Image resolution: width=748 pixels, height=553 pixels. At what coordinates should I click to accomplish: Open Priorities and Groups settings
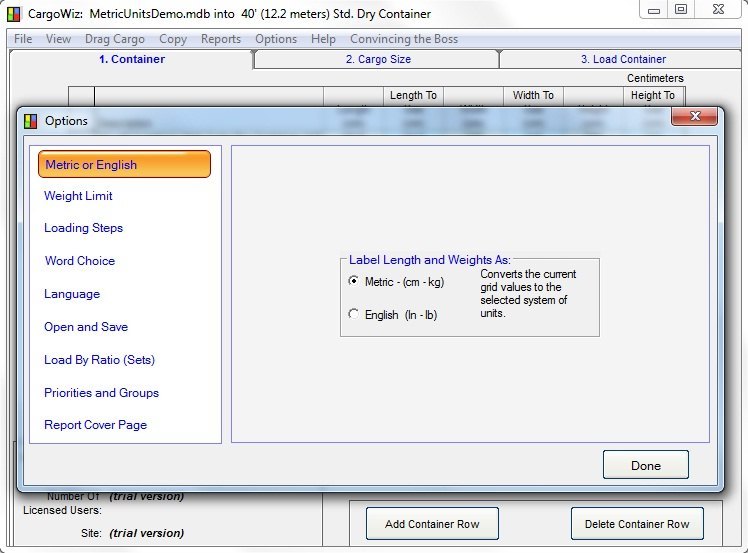(x=101, y=393)
